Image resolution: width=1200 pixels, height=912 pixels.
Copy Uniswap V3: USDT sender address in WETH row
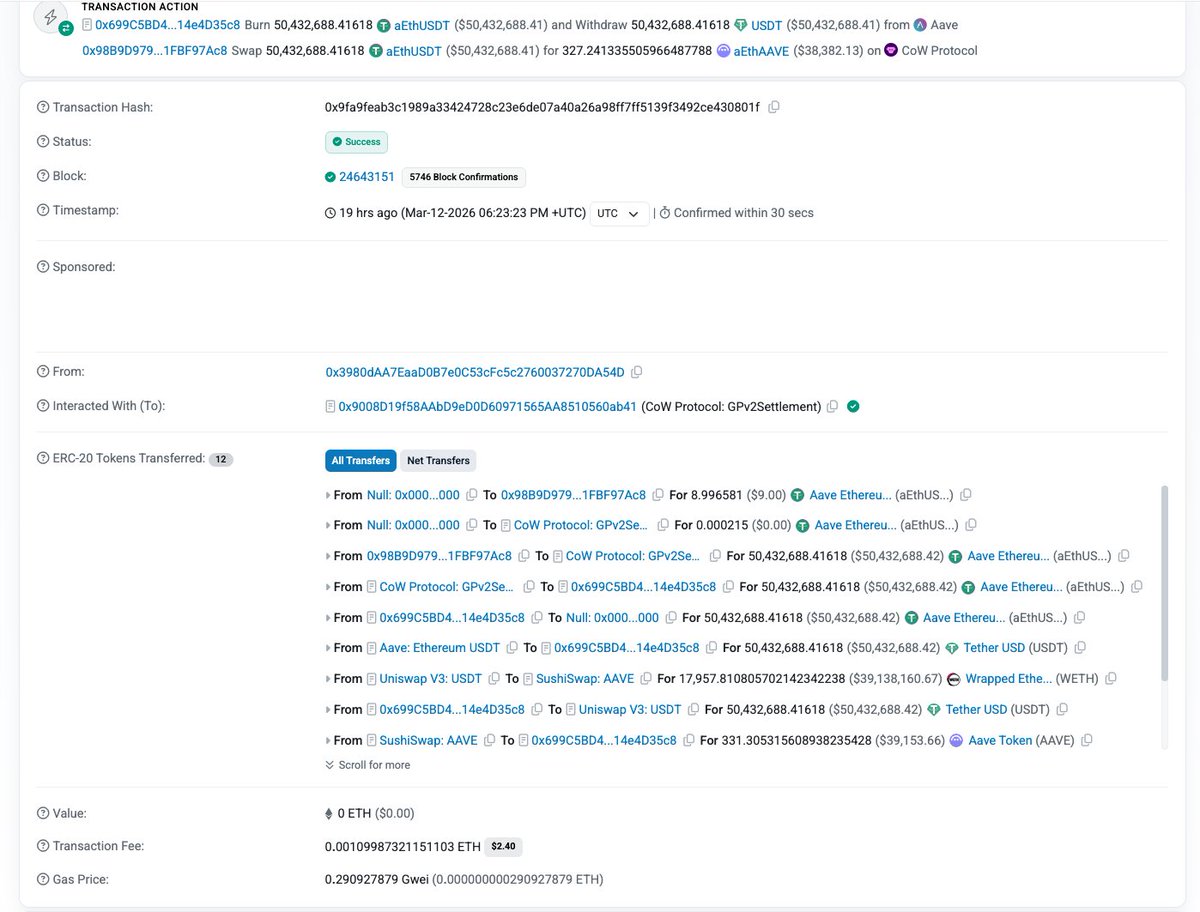click(x=493, y=679)
